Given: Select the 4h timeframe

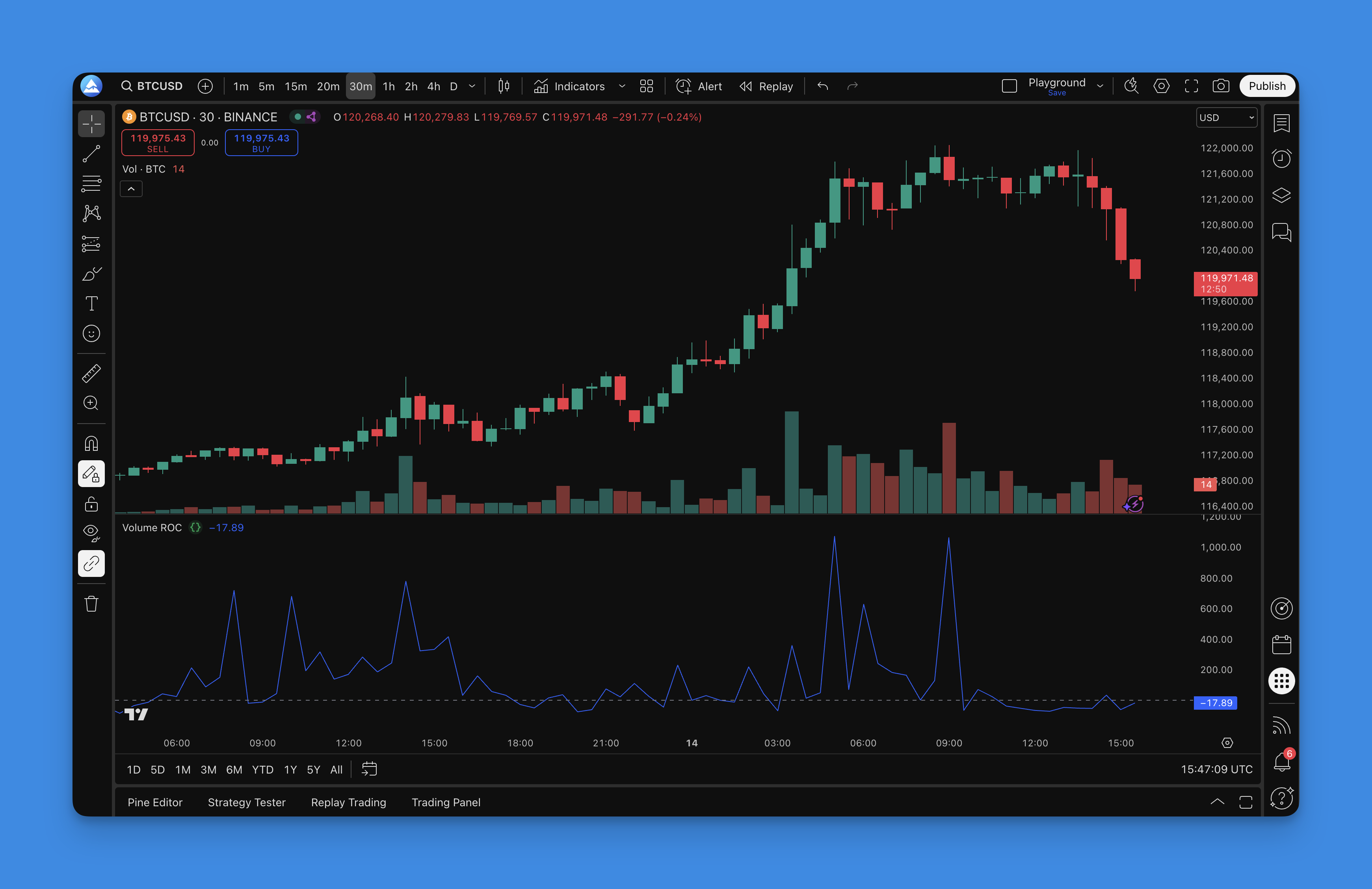Looking at the screenshot, I should click(433, 86).
